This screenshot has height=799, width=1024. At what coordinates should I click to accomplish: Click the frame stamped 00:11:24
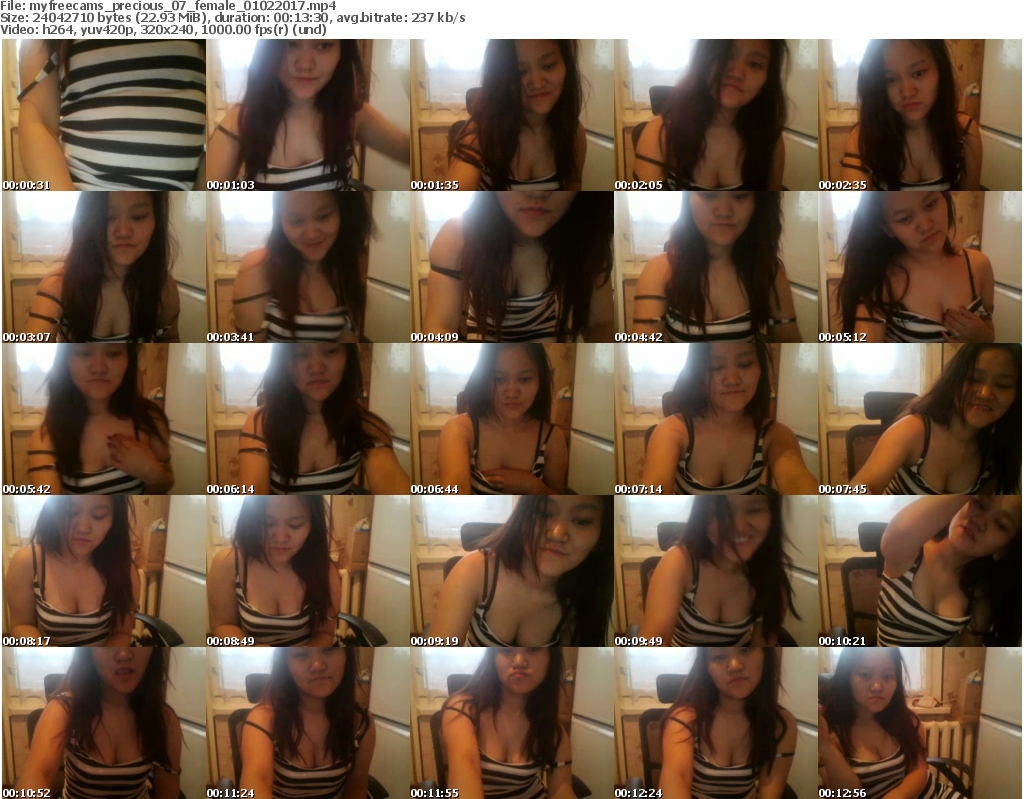(308, 723)
